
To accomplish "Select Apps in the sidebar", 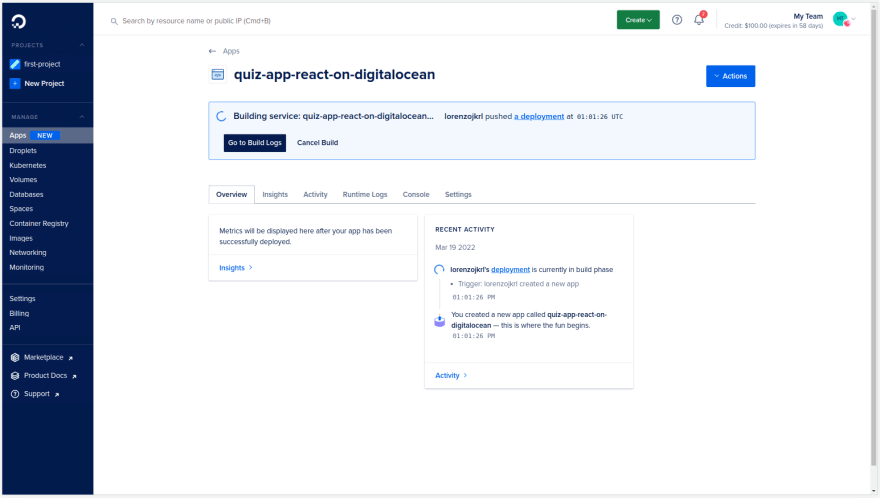I will pyautogui.click(x=48, y=135).
